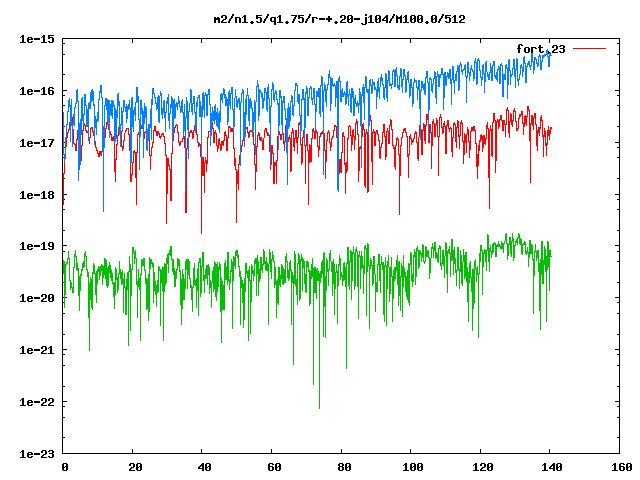Click y-axis label 1e-18
The height and width of the screenshot is (480, 640).
[x=37, y=195]
